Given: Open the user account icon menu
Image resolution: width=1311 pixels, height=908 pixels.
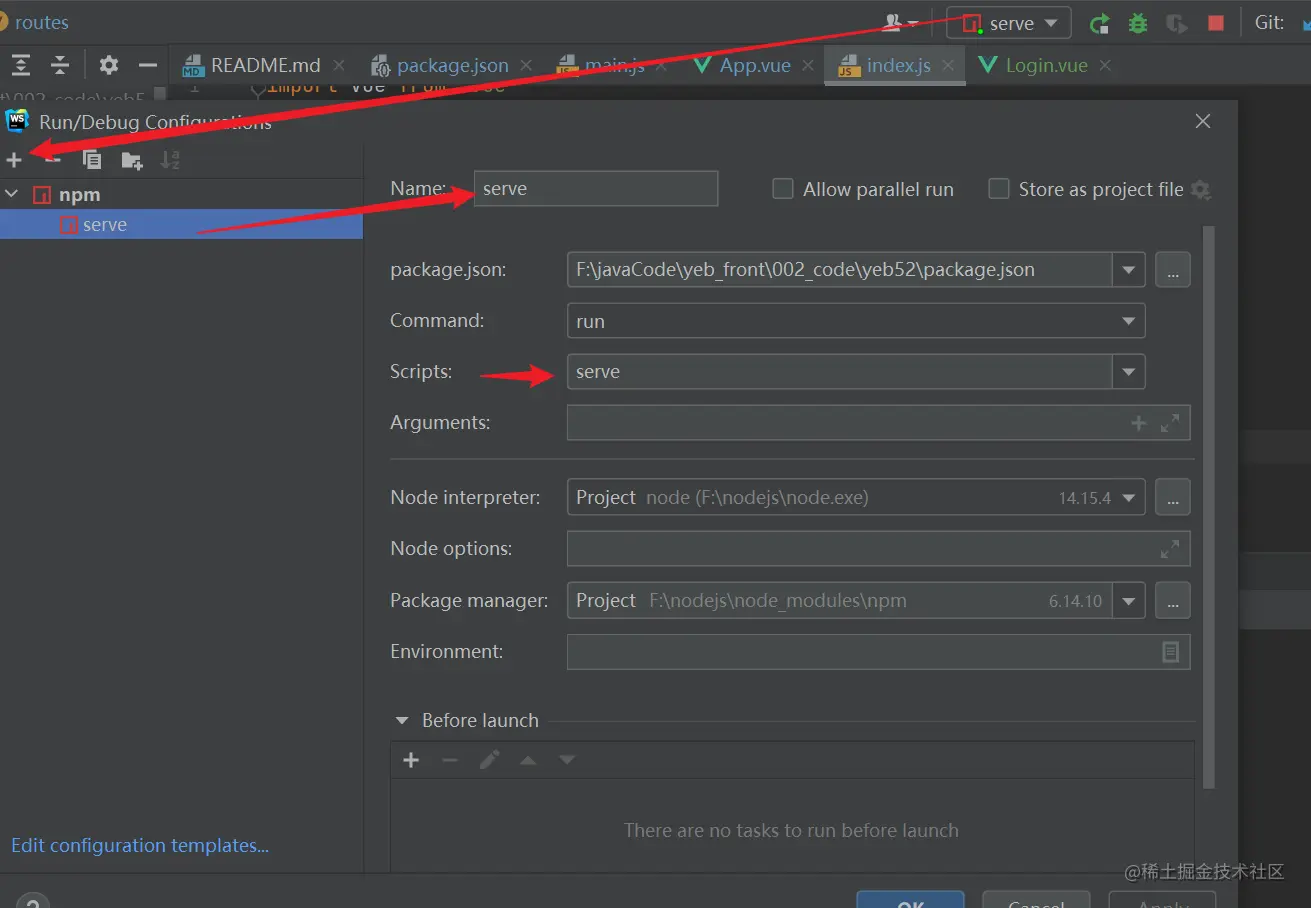Looking at the screenshot, I should [x=901, y=22].
